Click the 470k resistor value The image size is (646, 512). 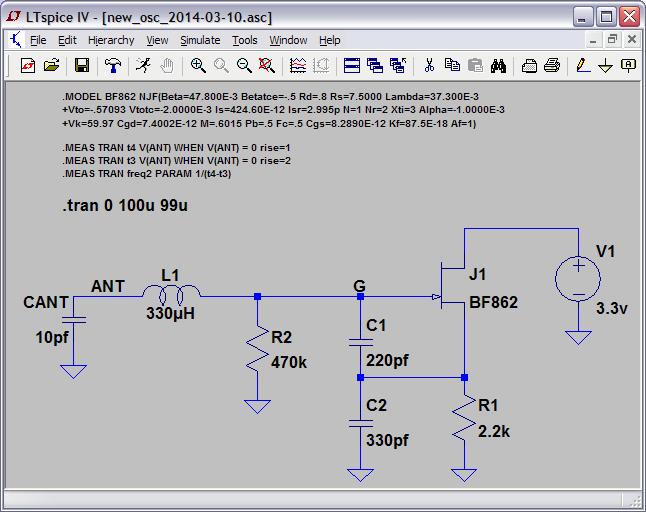click(289, 363)
